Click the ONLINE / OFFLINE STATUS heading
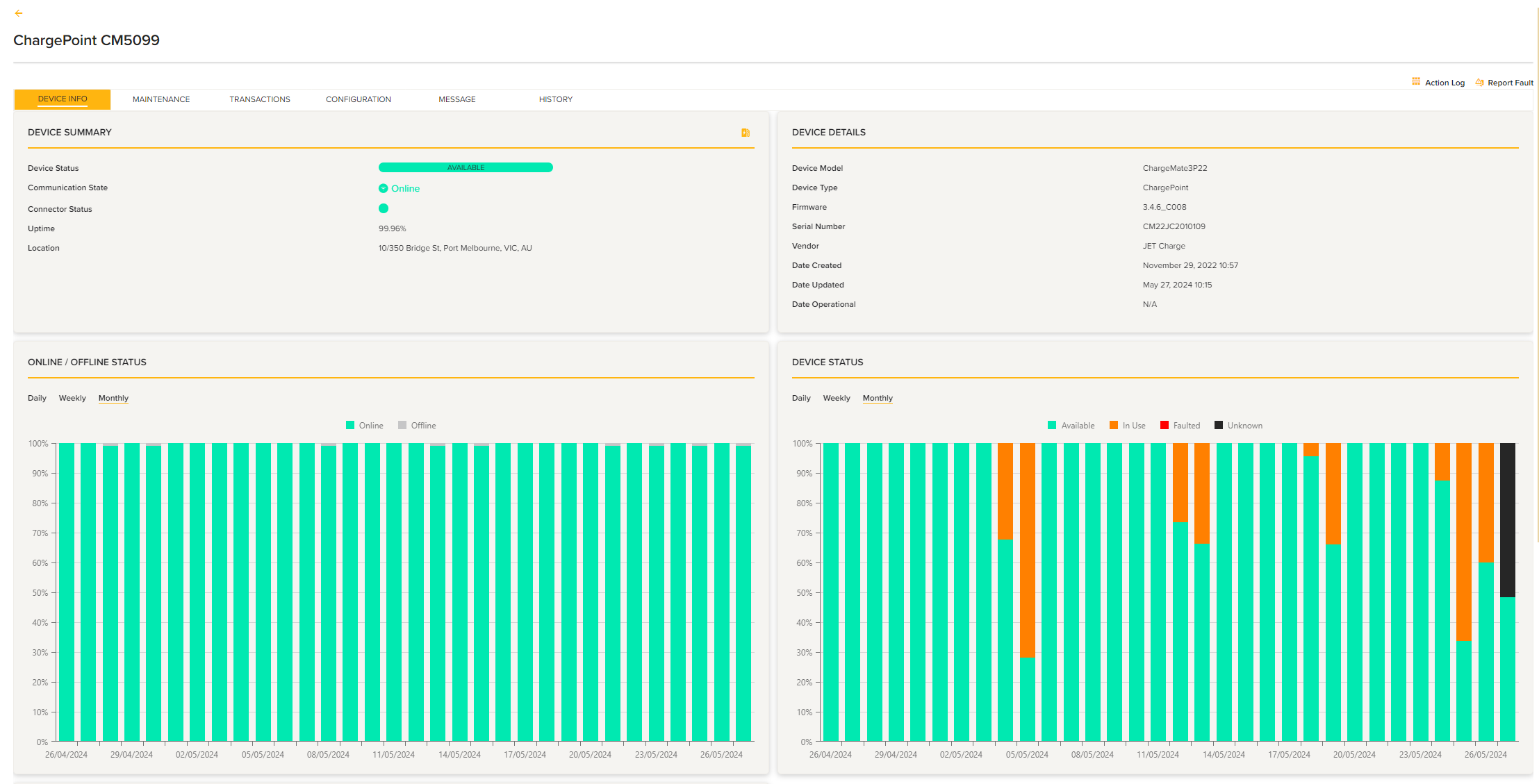Screen dimensions: 1539x784 click(87, 362)
